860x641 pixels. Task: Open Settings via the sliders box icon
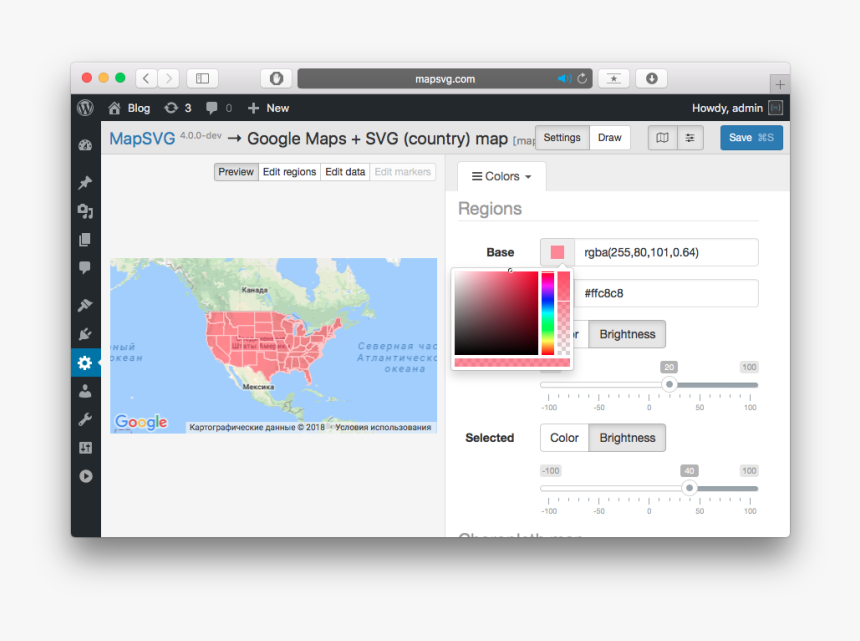click(x=85, y=448)
